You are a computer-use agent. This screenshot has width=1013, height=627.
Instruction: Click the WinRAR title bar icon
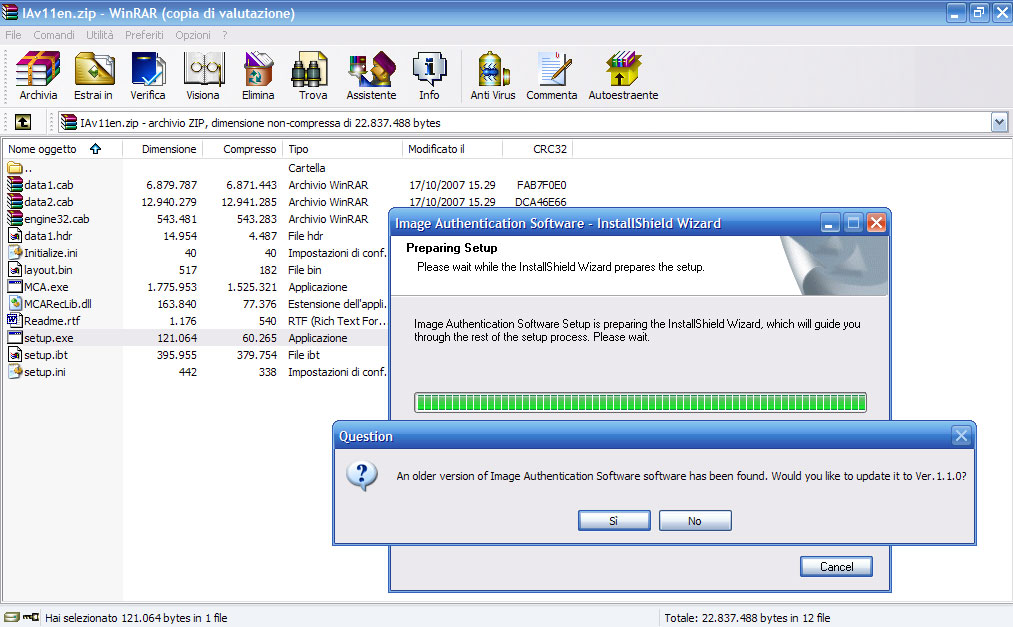point(10,12)
